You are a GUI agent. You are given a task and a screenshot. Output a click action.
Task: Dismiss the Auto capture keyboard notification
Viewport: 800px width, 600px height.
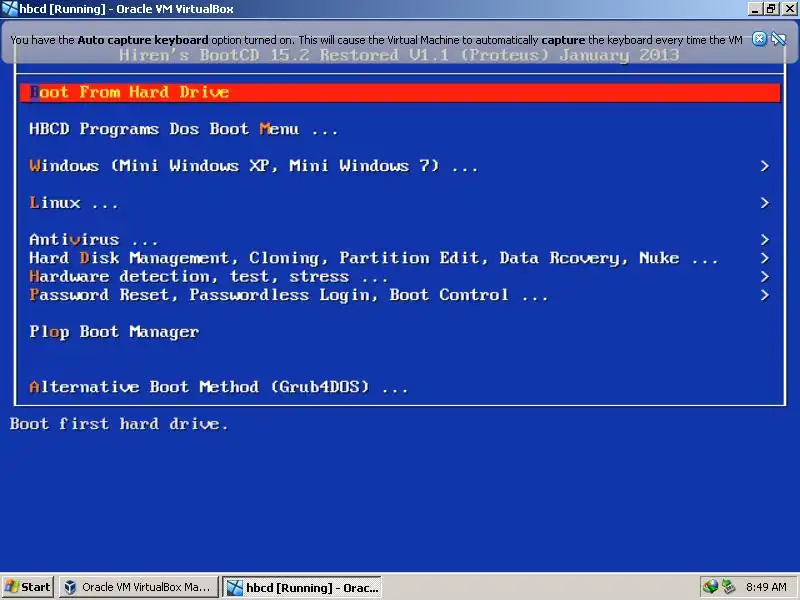tap(759, 39)
